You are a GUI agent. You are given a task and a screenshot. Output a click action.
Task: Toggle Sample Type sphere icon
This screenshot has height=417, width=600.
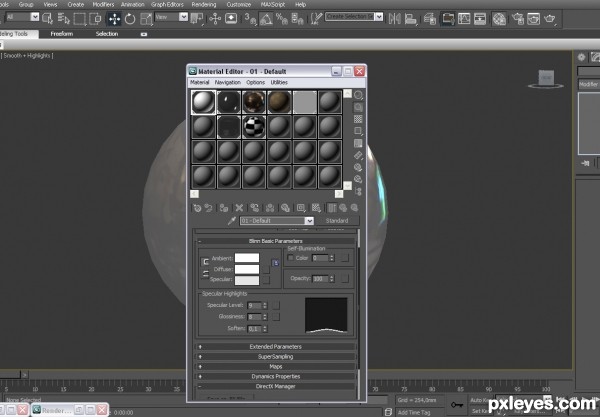coord(358,95)
